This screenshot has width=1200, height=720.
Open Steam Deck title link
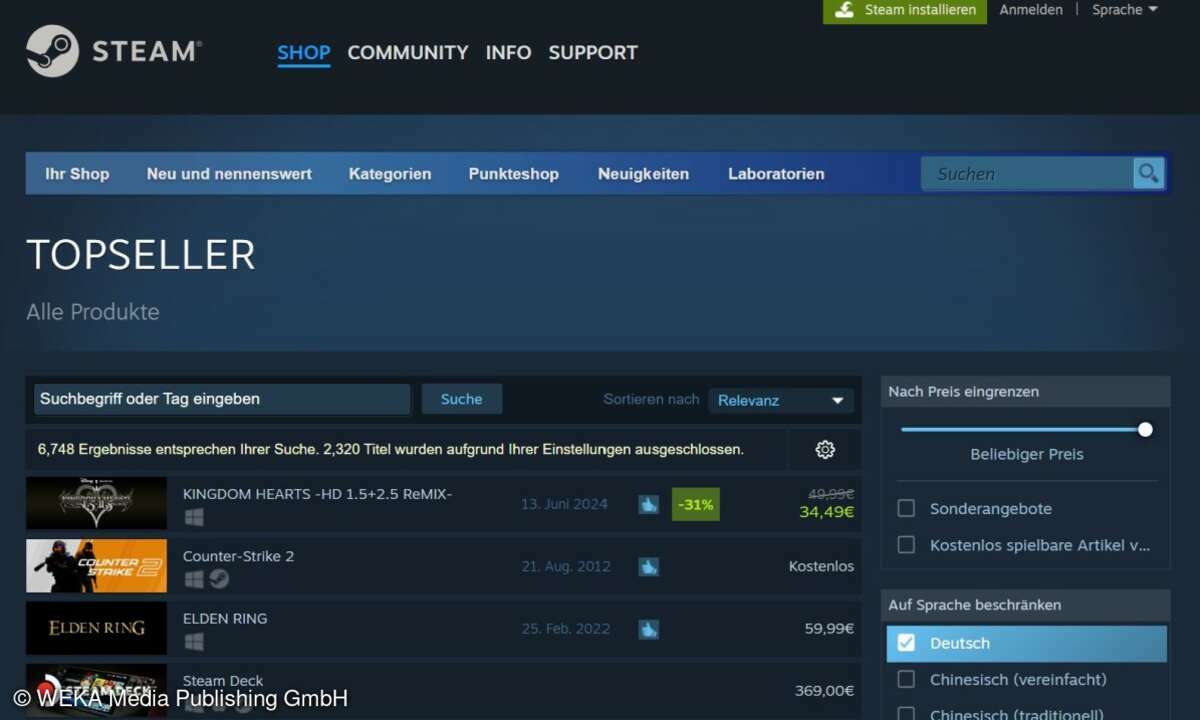coord(223,681)
